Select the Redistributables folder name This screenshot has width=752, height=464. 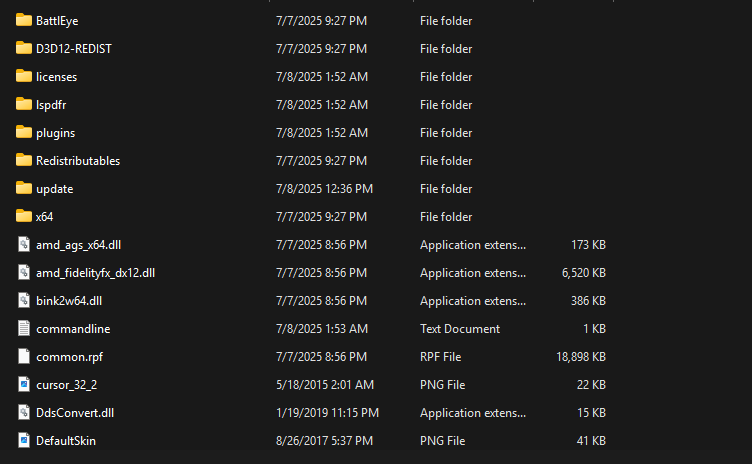click(x=78, y=160)
